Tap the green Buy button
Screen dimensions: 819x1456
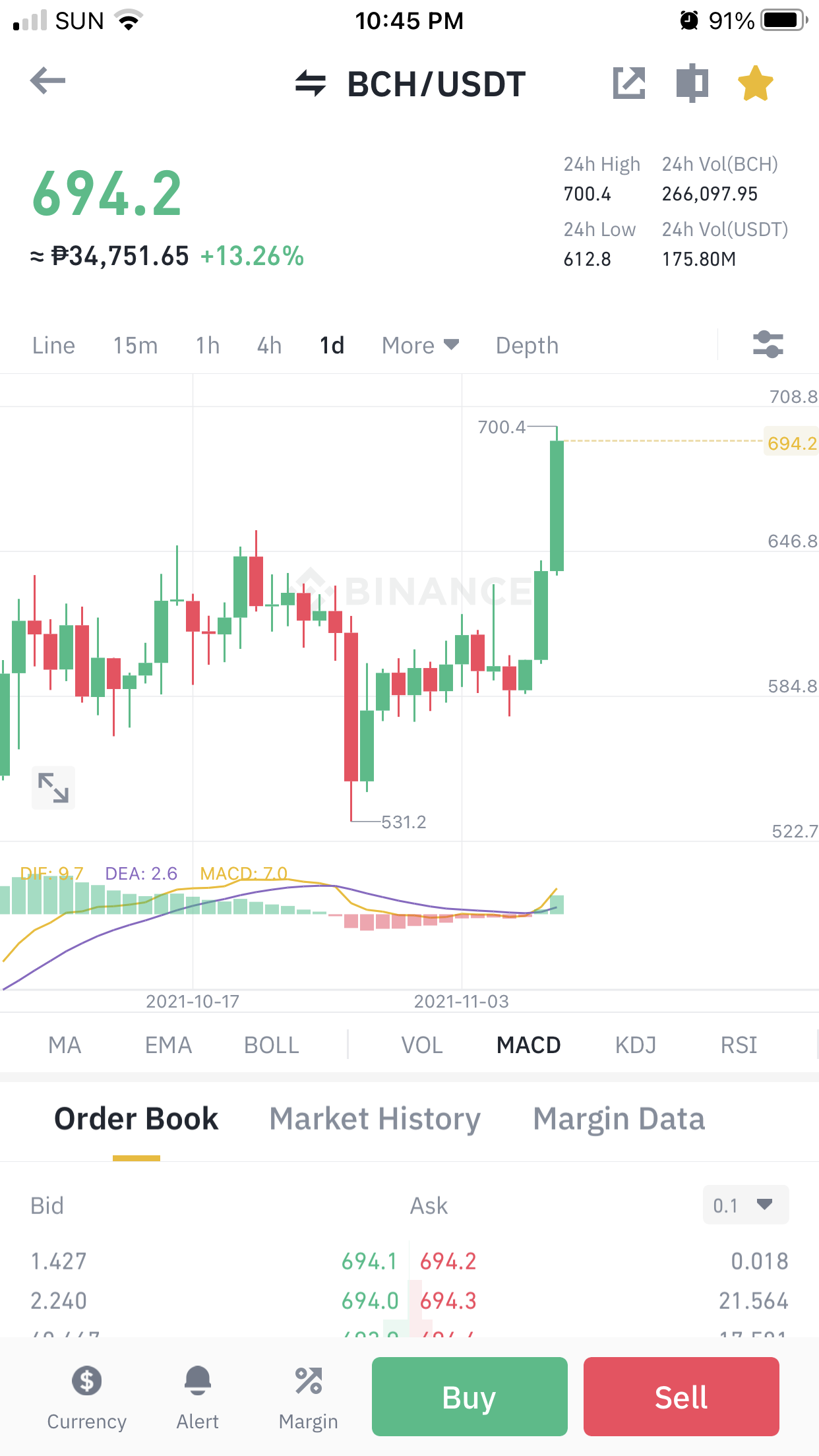(x=470, y=1397)
